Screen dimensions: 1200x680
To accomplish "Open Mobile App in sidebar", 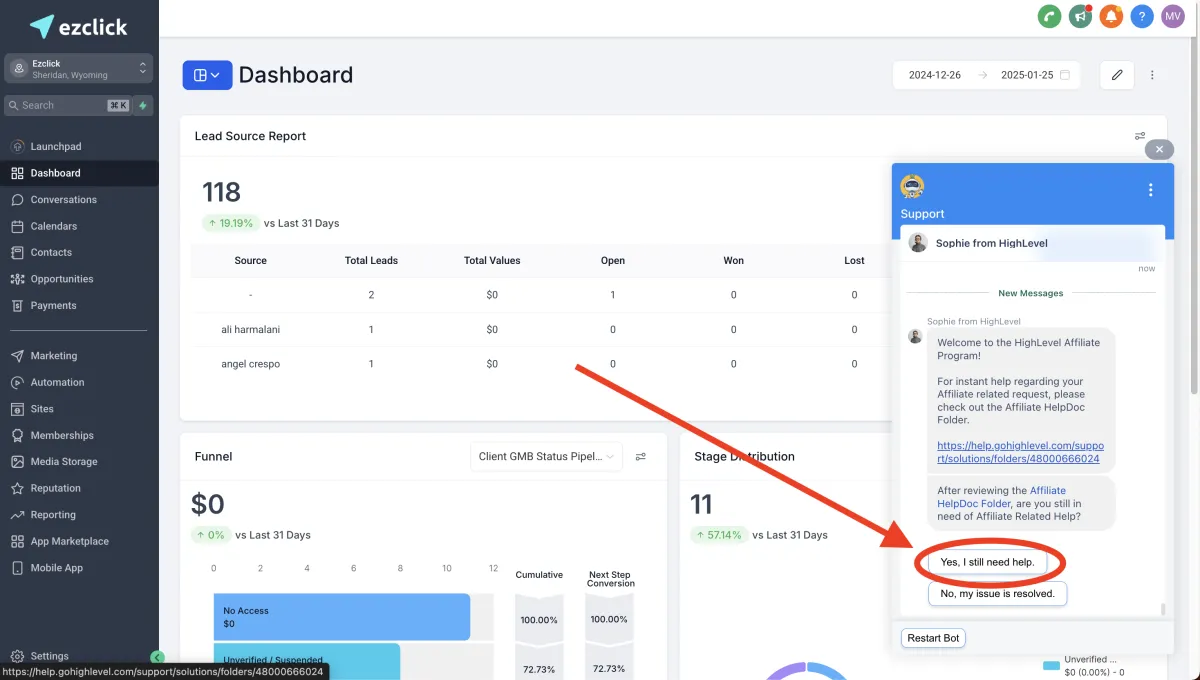I will click(x=79, y=567).
